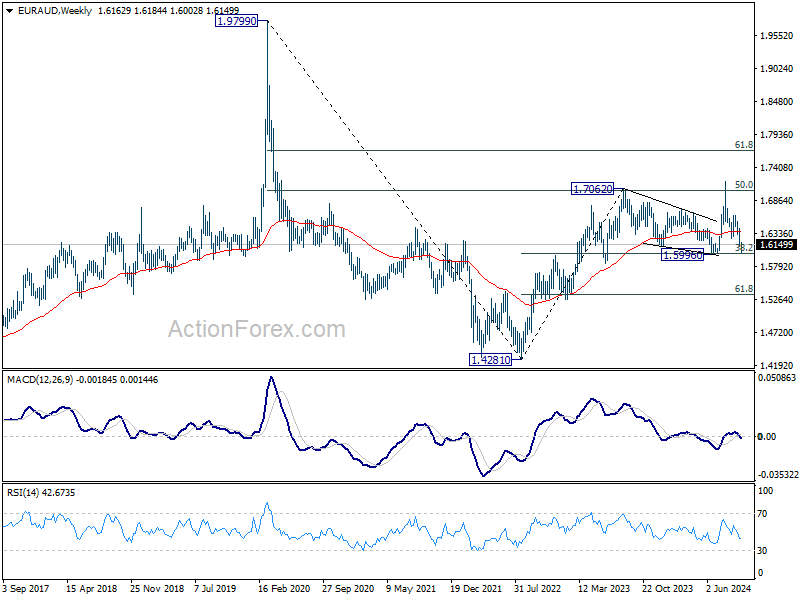
Task: Click the MACD 0.050863 scale value
Action: (777, 378)
